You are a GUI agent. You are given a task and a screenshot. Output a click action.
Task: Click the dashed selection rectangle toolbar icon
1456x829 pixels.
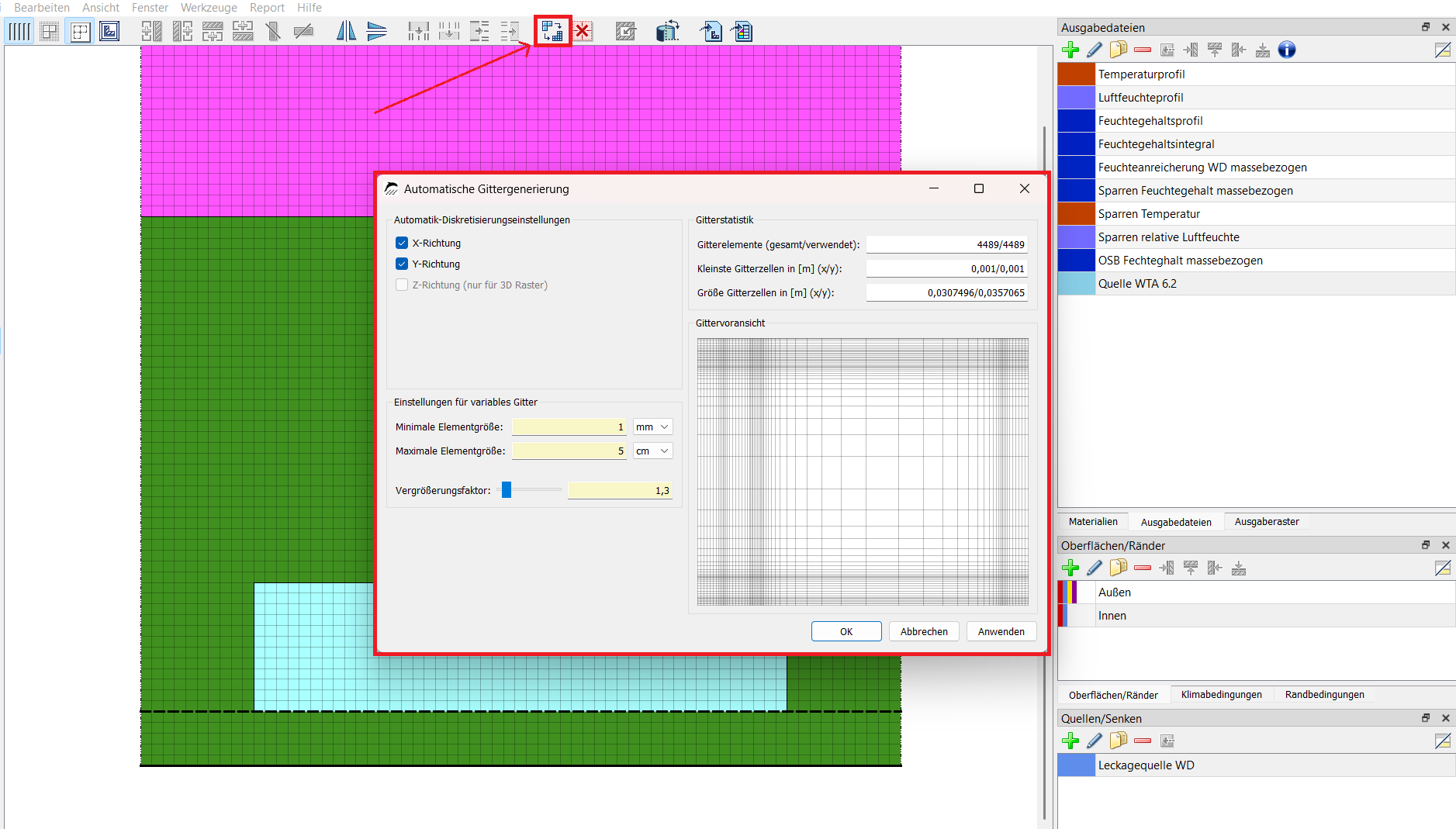click(x=80, y=32)
